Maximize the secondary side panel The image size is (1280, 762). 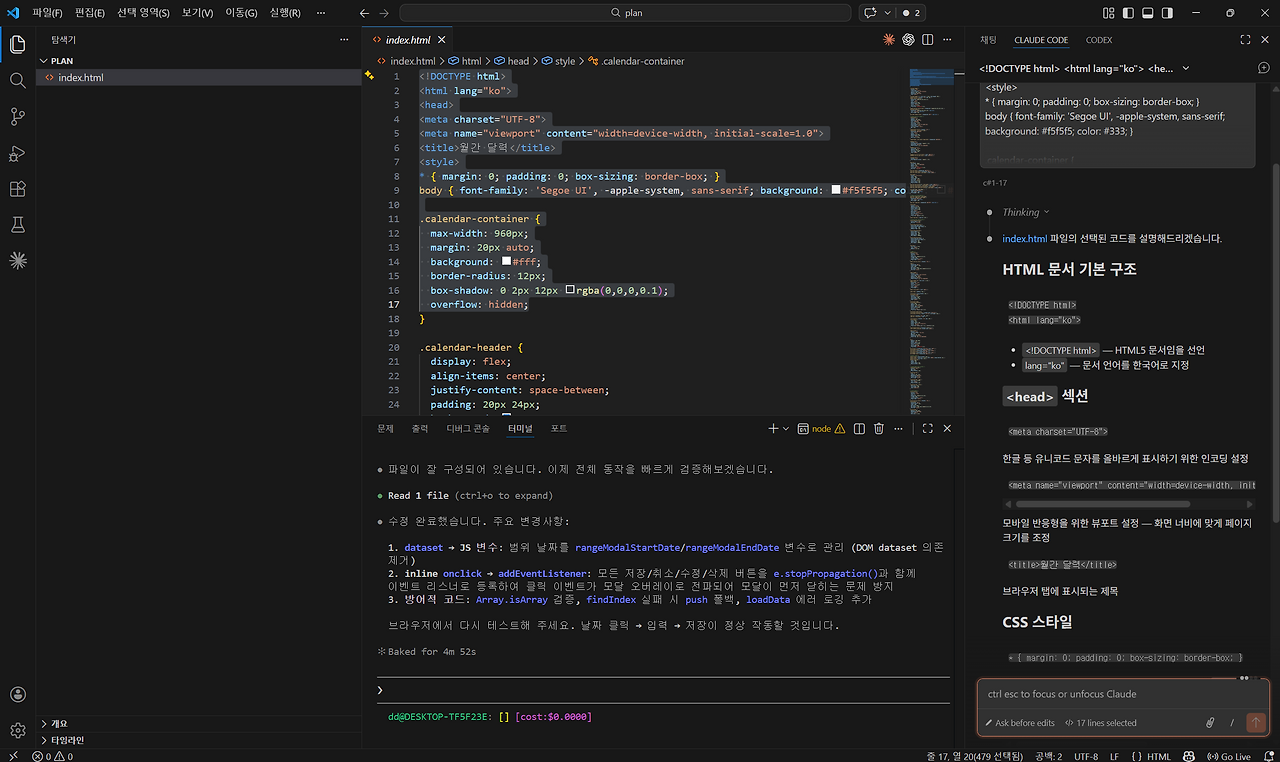coord(1245,40)
